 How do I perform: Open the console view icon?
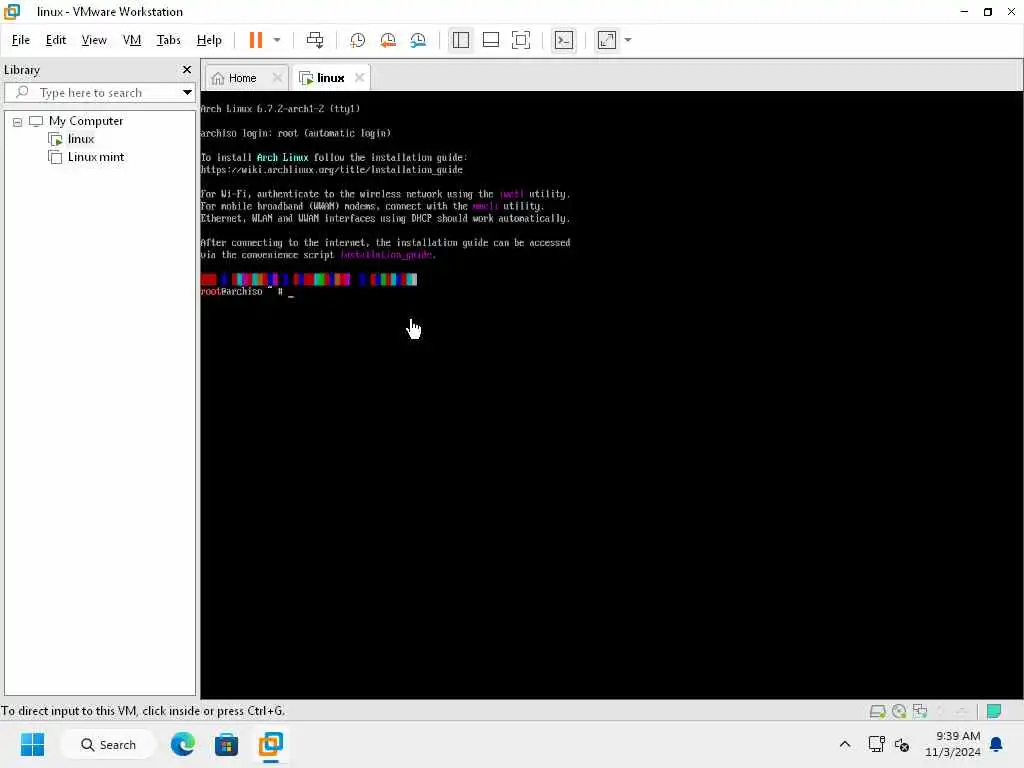564,40
